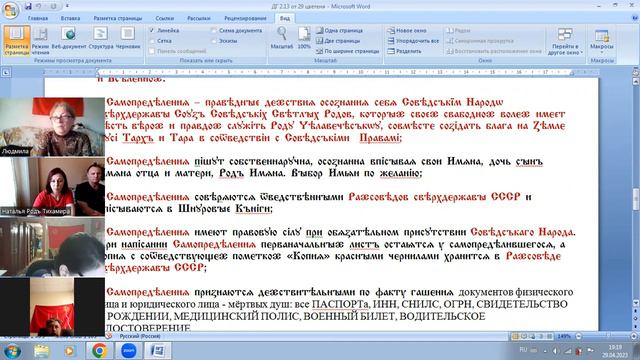Click the Наталья Родъ Тихомира video tile
The width and height of the screenshot is (640, 360).
[x=52, y=187]
